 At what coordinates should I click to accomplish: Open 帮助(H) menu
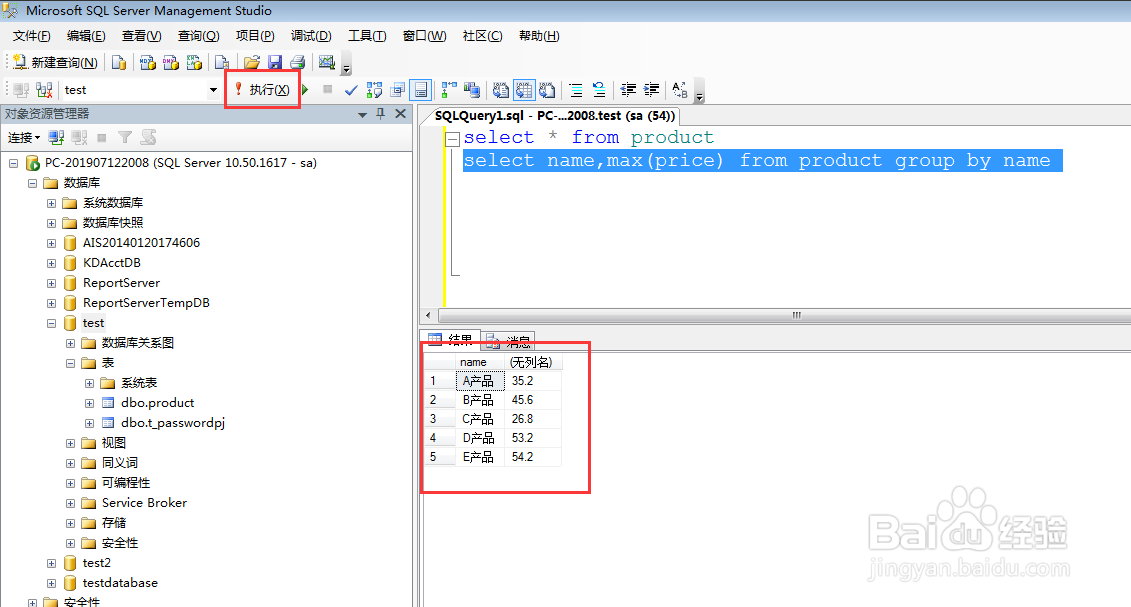[x=539, y=36]
